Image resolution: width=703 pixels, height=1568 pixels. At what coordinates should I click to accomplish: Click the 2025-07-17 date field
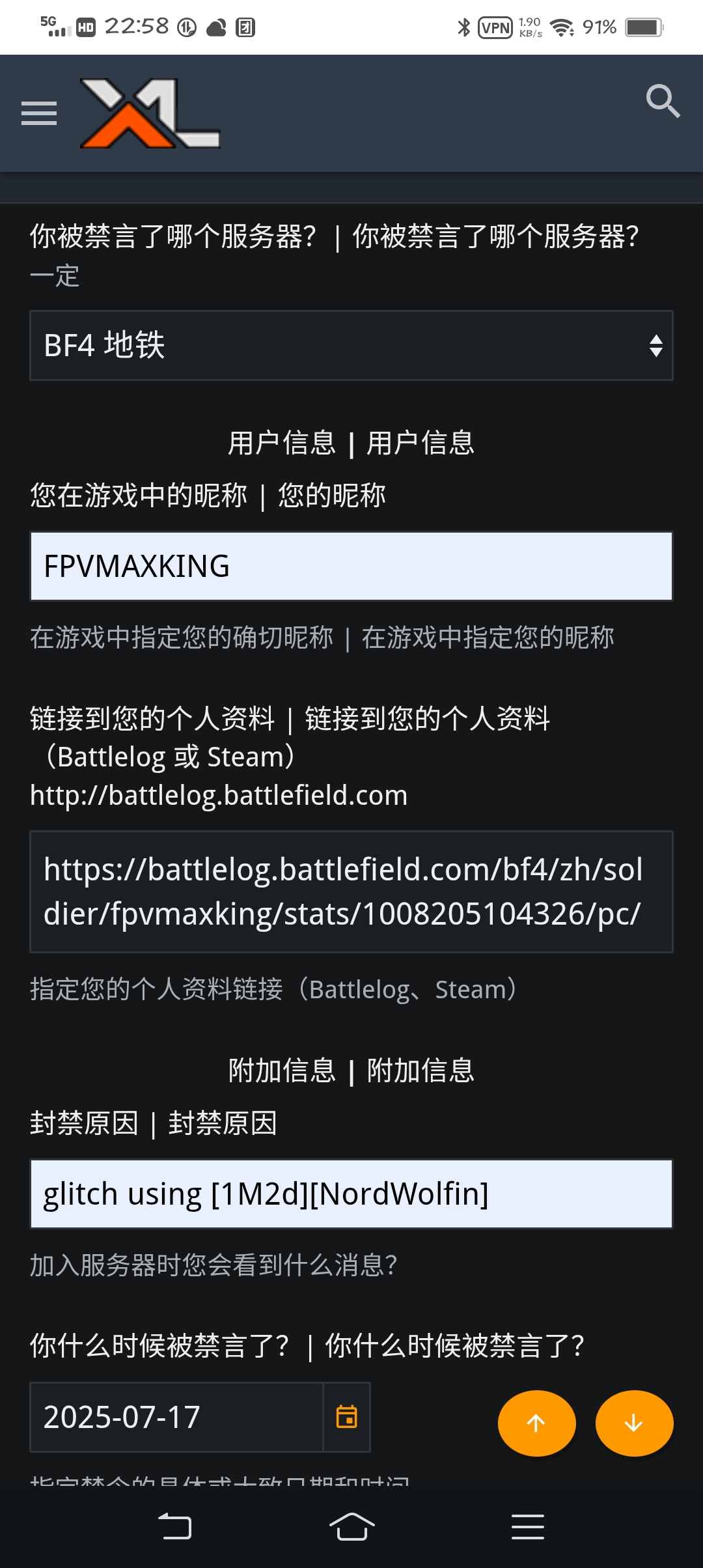(176, 1417)
